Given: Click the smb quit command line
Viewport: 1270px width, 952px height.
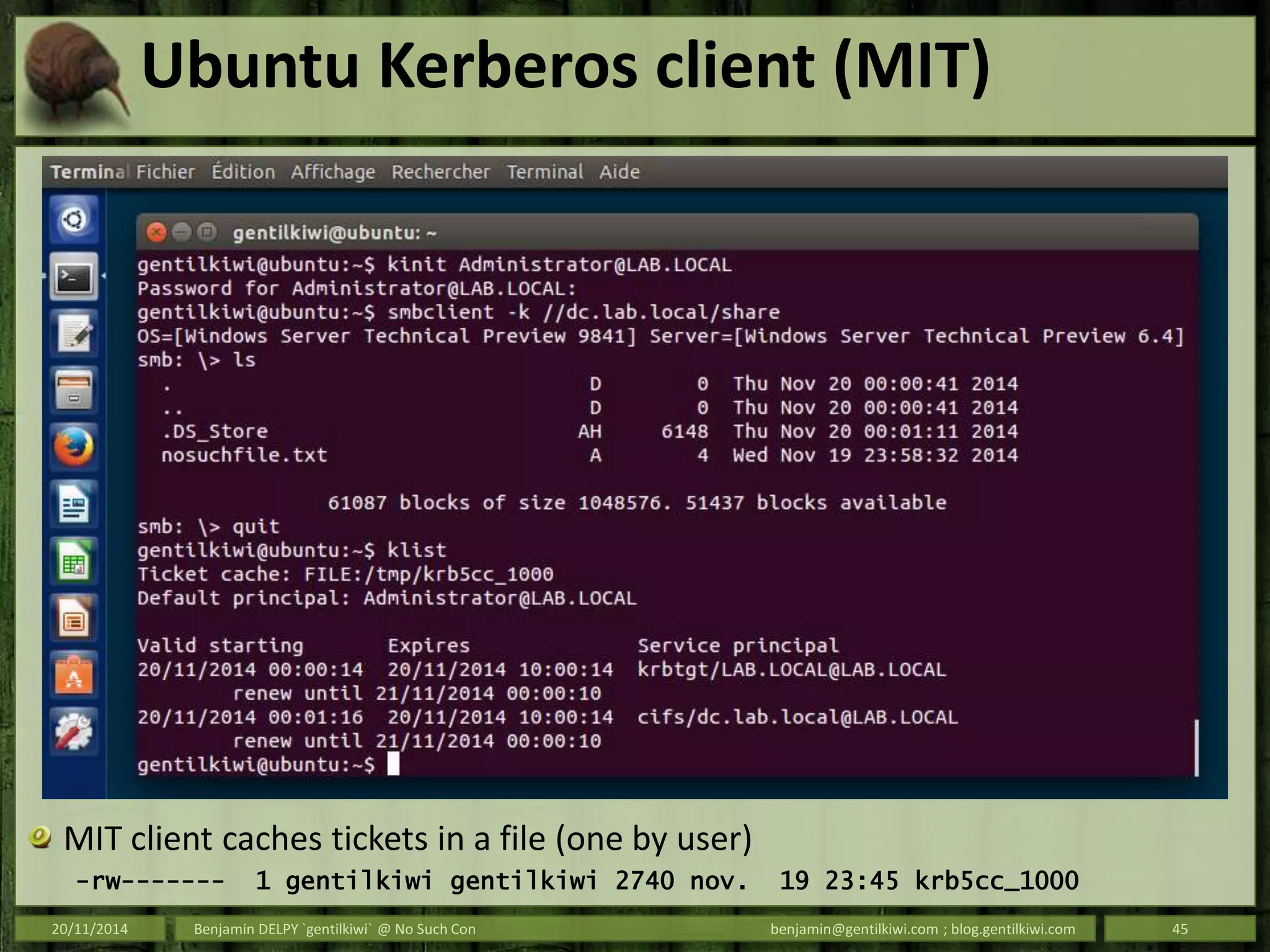Looking at the screenshot, I should pos(208,527).
